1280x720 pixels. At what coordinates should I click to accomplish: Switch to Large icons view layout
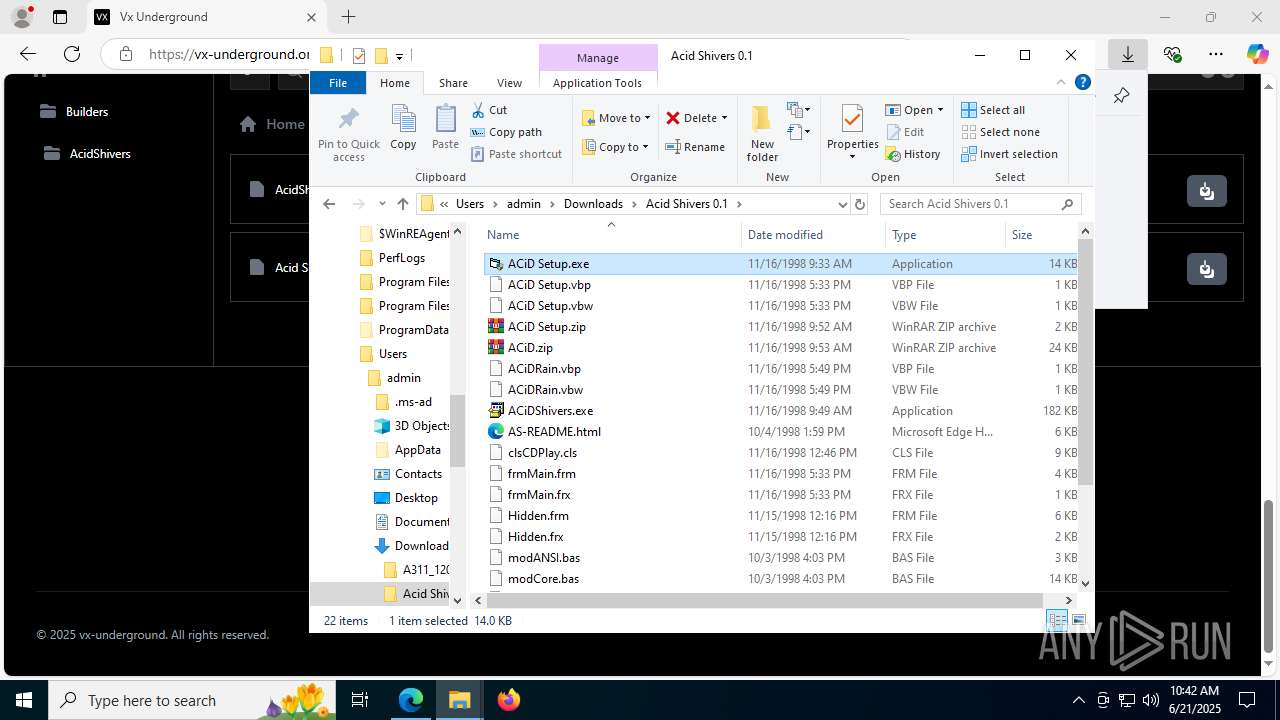pos(1079,621)
